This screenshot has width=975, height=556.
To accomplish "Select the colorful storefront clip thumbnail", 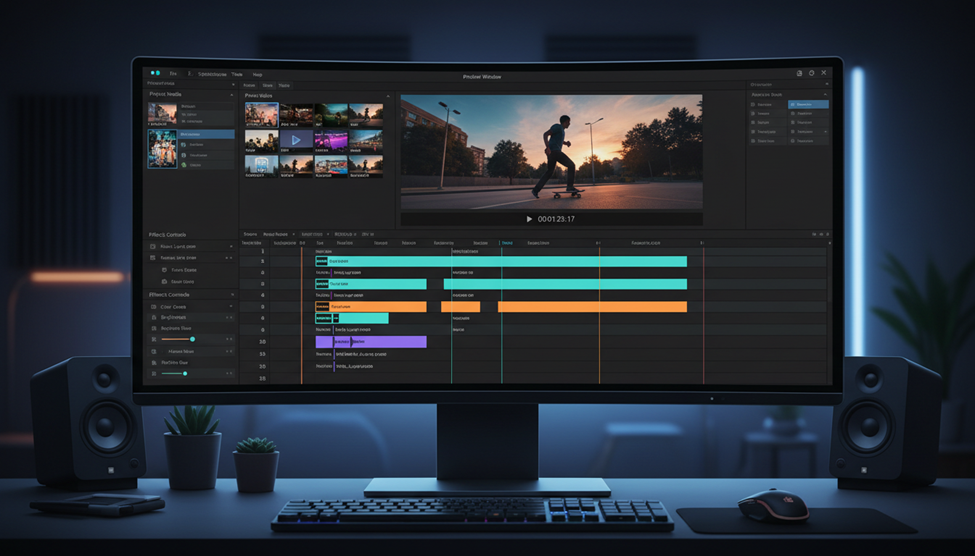I will click(x=331, y=166).
